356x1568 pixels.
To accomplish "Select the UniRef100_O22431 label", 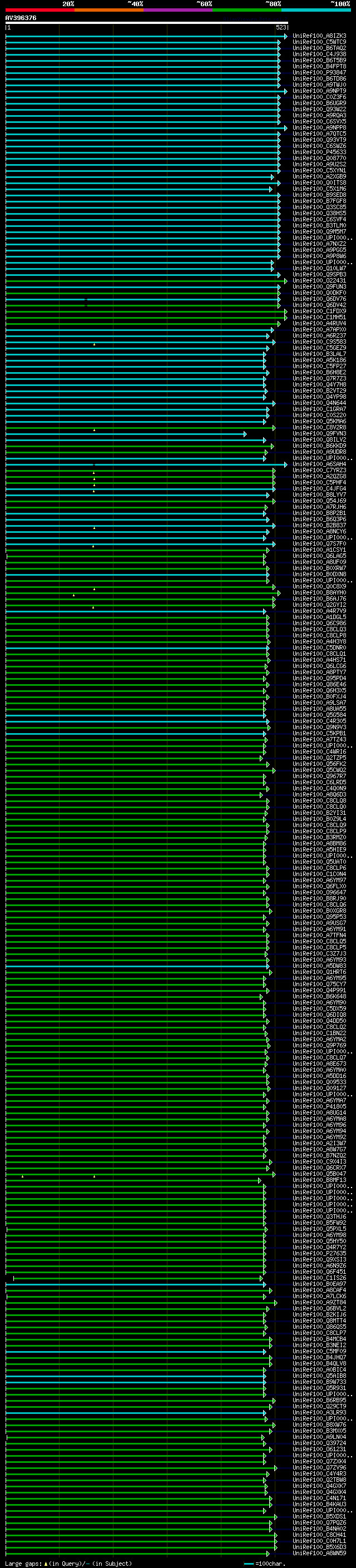I will point(319,280).
